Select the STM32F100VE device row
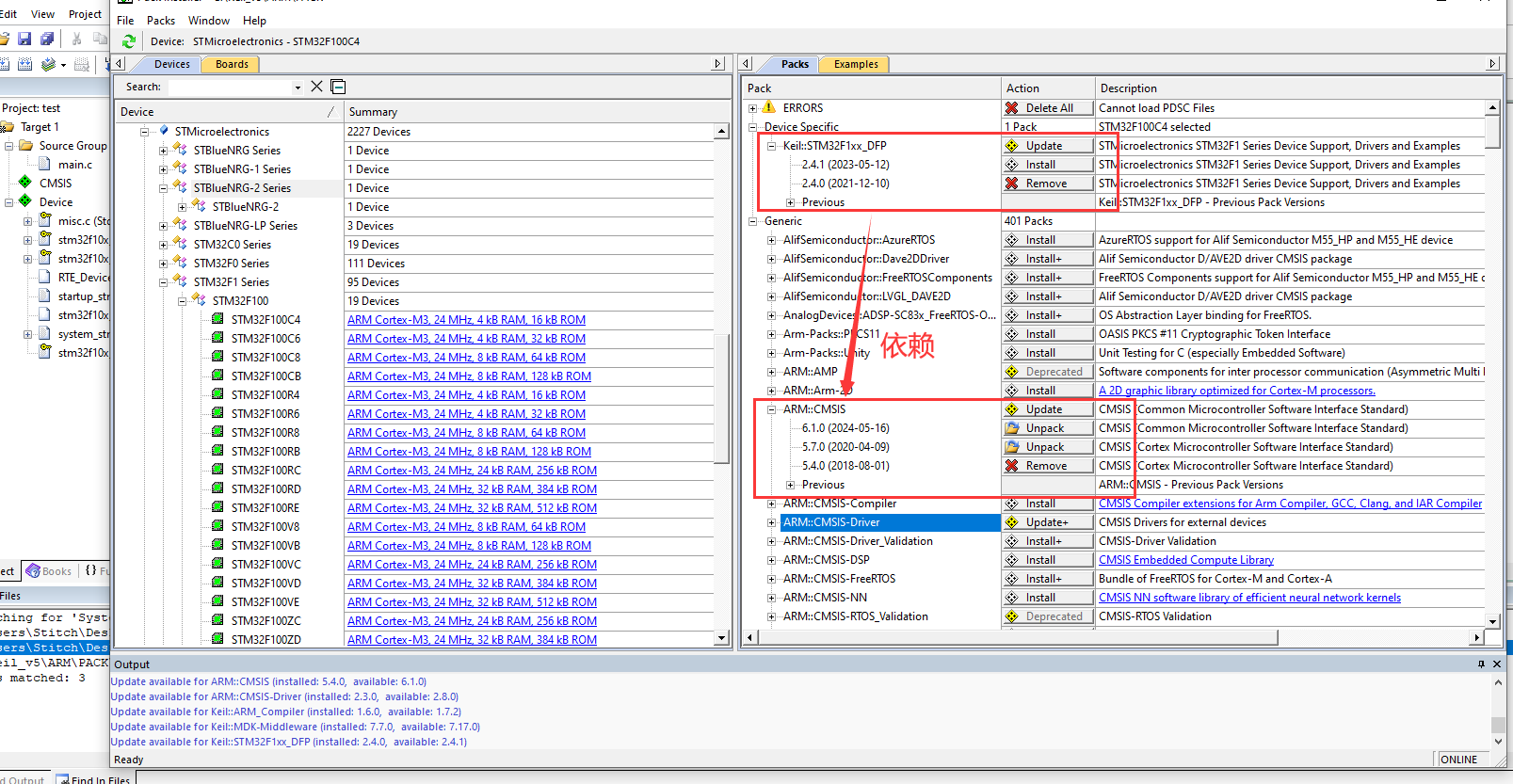 (x=266, y=602)
